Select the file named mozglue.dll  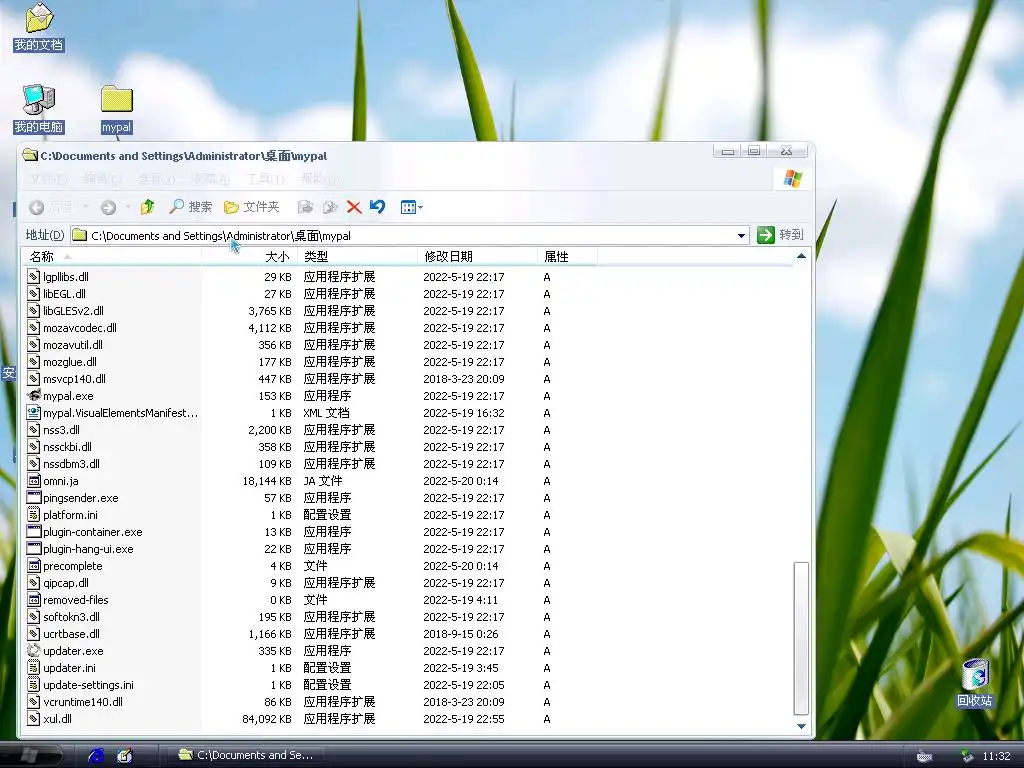(70, 362)
